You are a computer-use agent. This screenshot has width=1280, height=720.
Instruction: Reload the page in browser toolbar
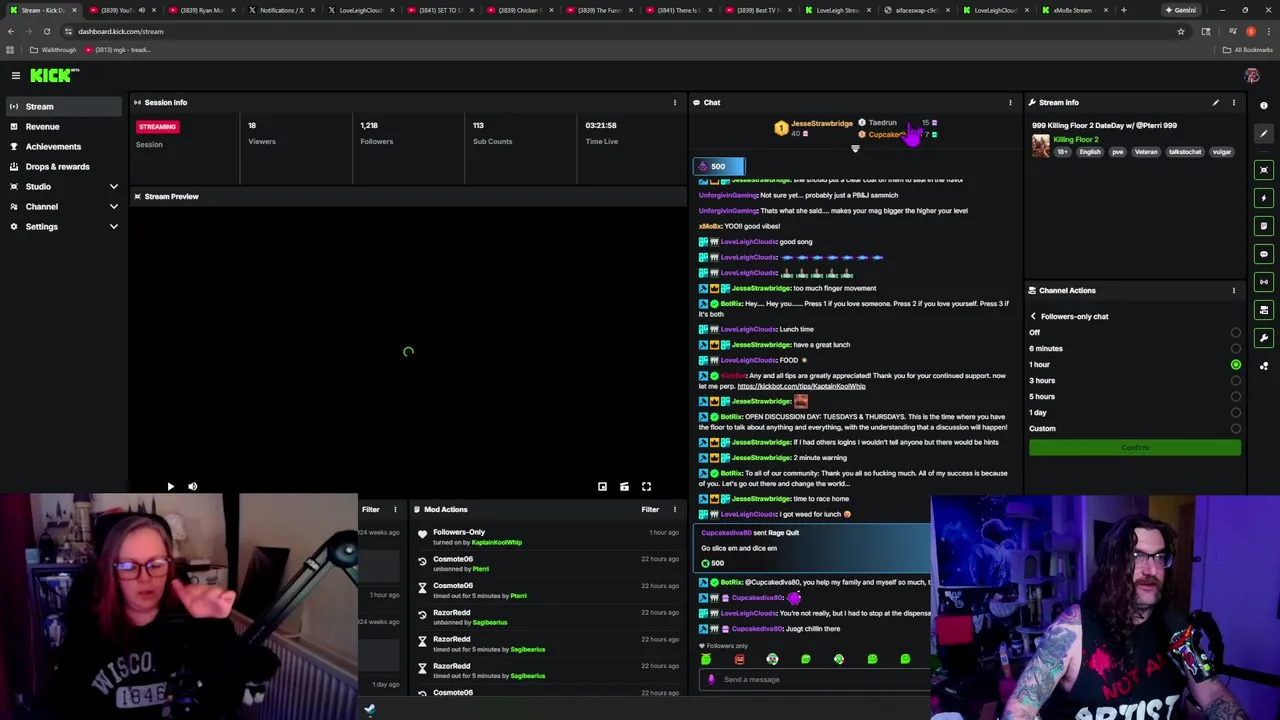click(x=46, y=31)
